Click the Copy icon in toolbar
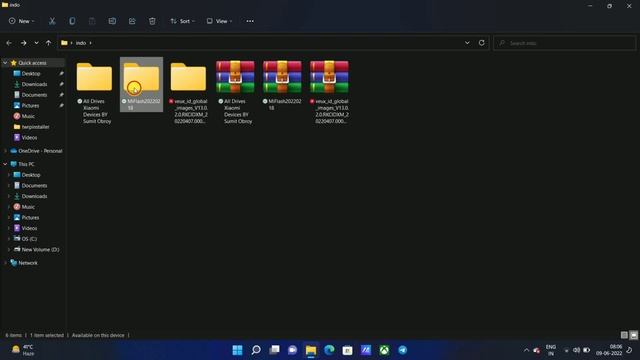 click(x=72, y=21)
